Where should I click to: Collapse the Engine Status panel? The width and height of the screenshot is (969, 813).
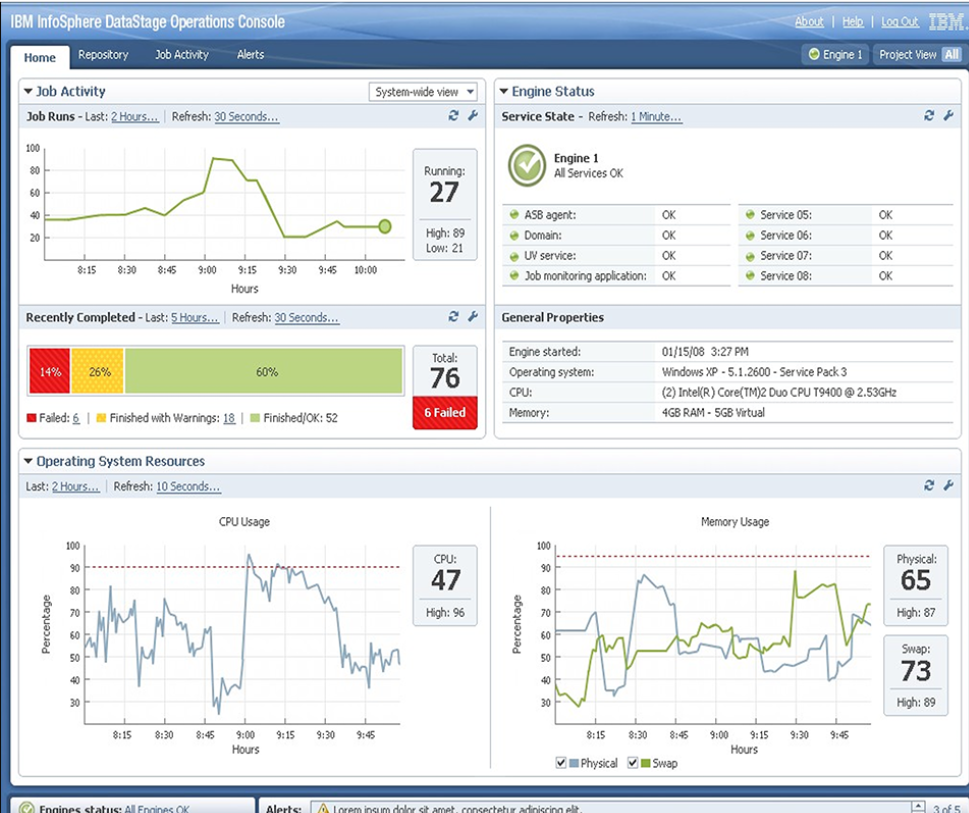pos(504,91)
